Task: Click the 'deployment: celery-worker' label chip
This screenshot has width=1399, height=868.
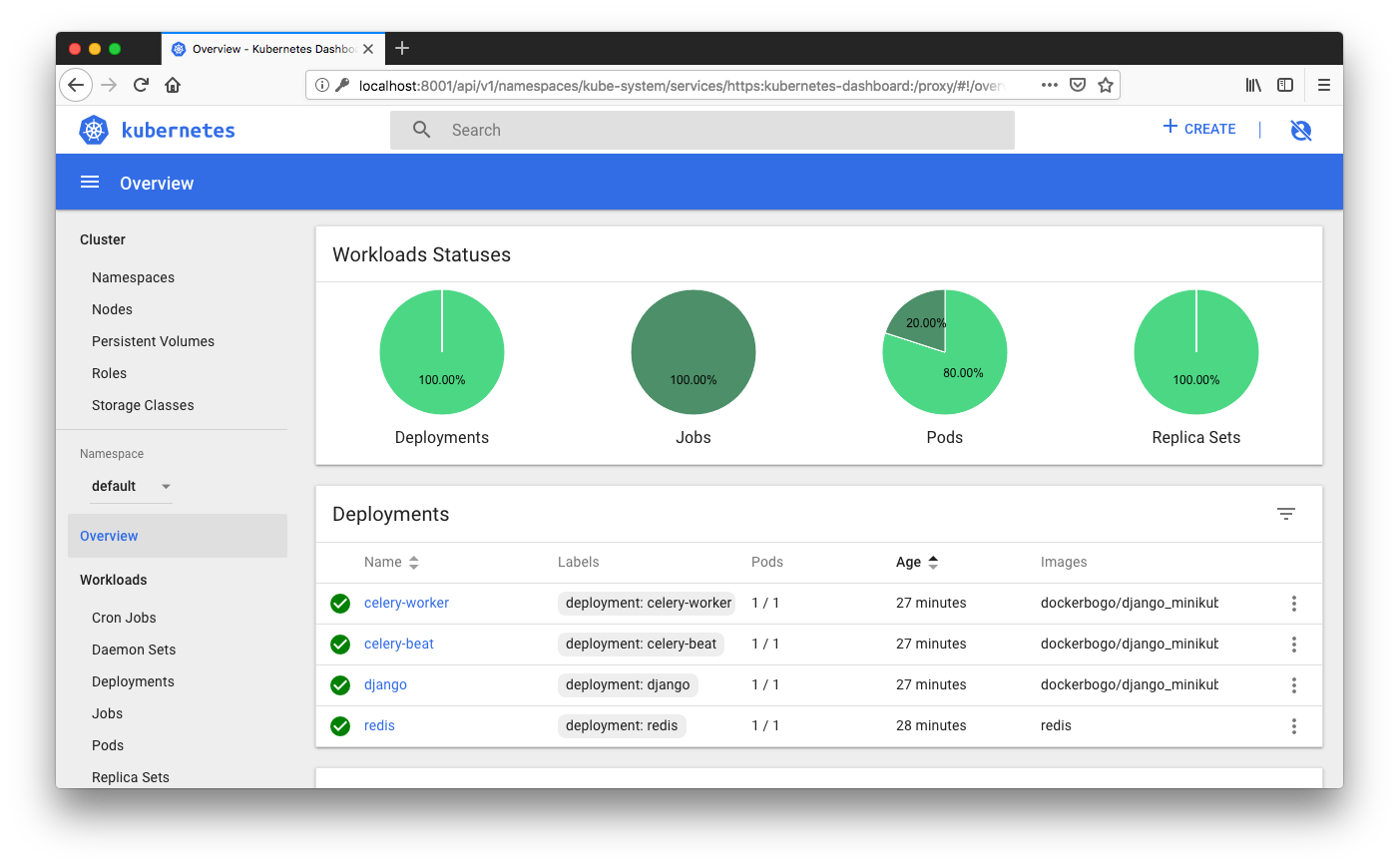Action: pos(648,603)
